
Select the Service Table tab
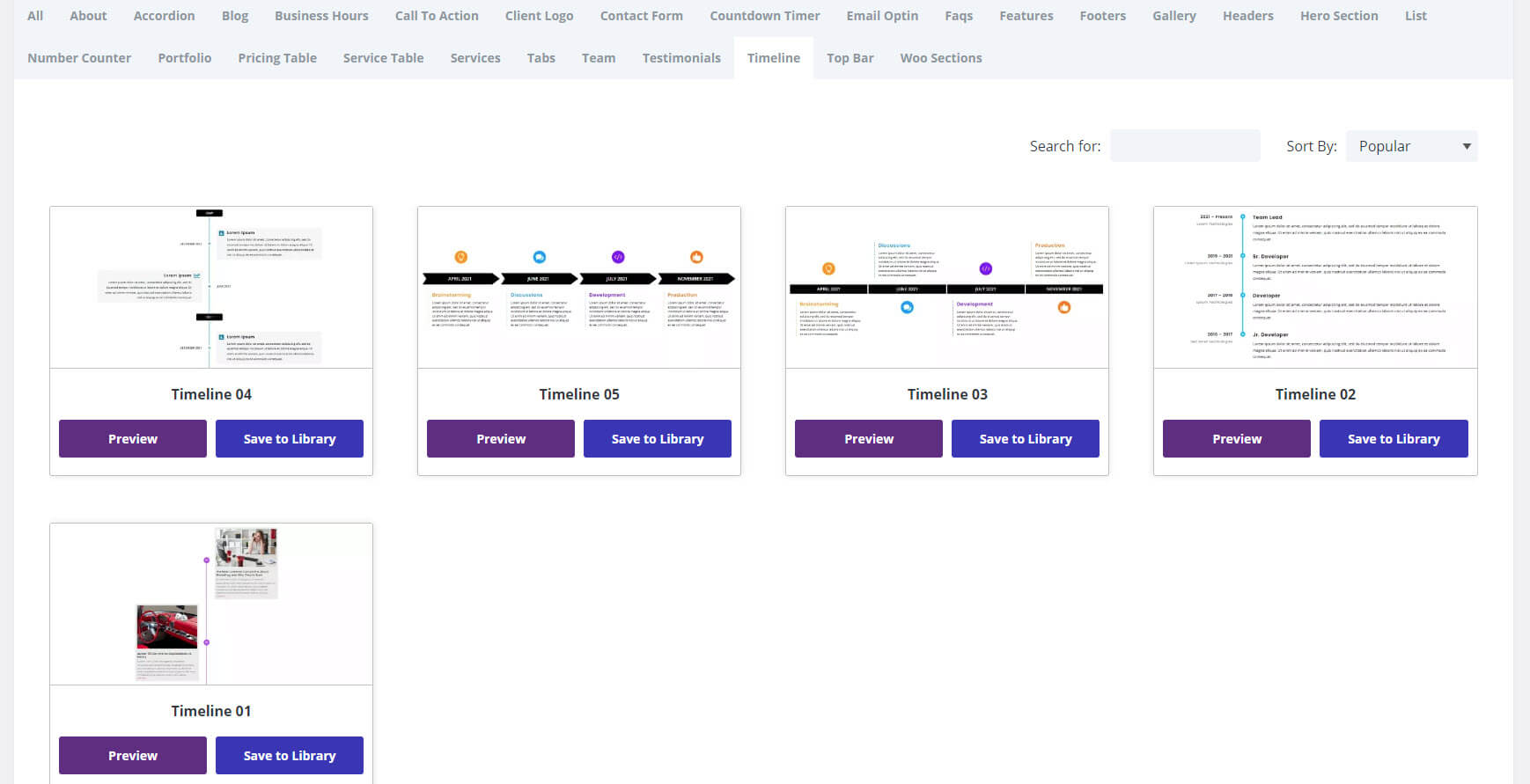pos(384,58)
